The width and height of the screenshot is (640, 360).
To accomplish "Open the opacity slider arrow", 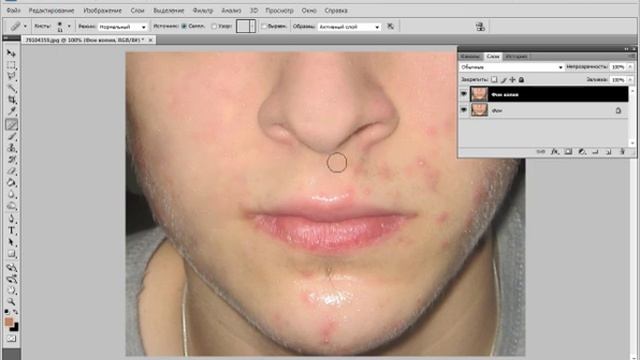I will pyautogui.click(x=630, y=67).
